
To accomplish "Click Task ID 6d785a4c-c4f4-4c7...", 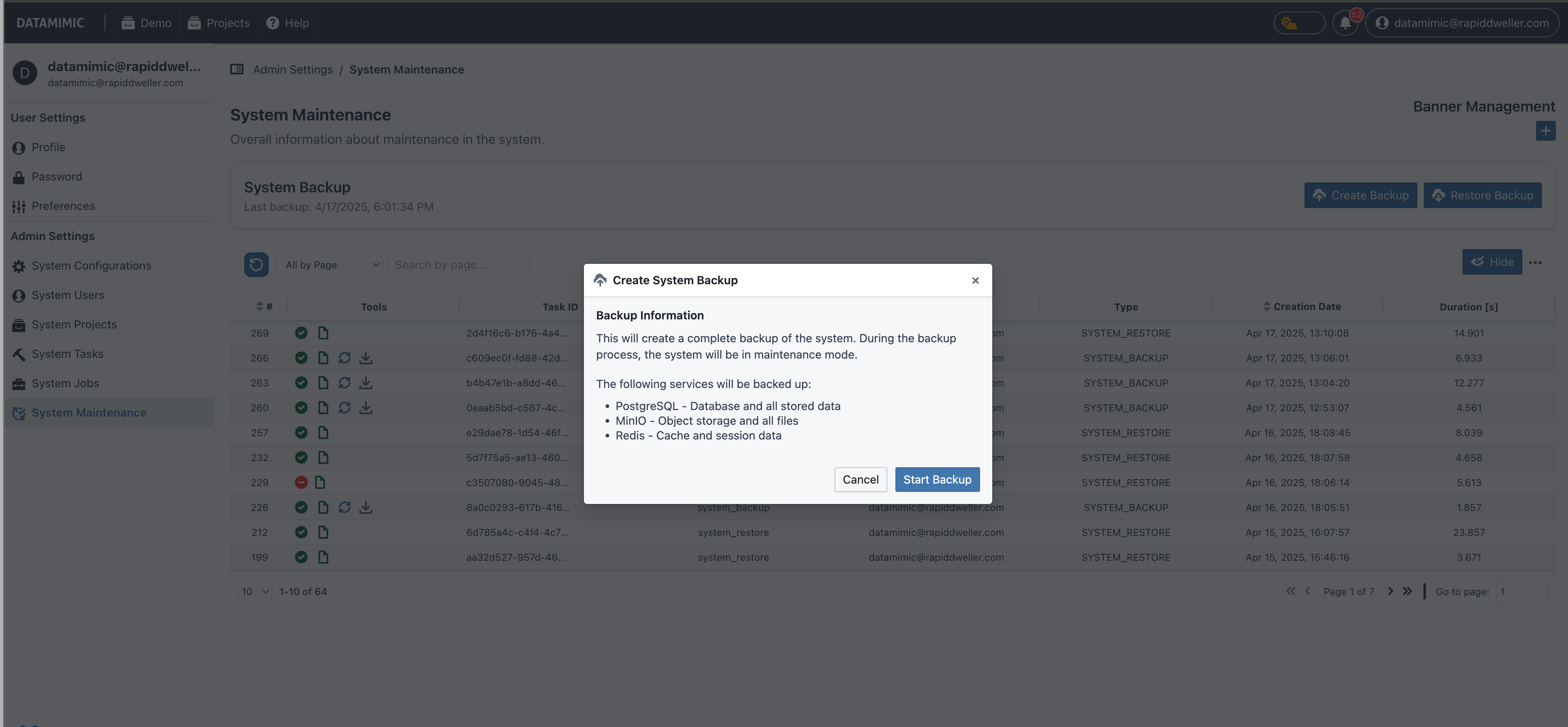I will 517,532.
